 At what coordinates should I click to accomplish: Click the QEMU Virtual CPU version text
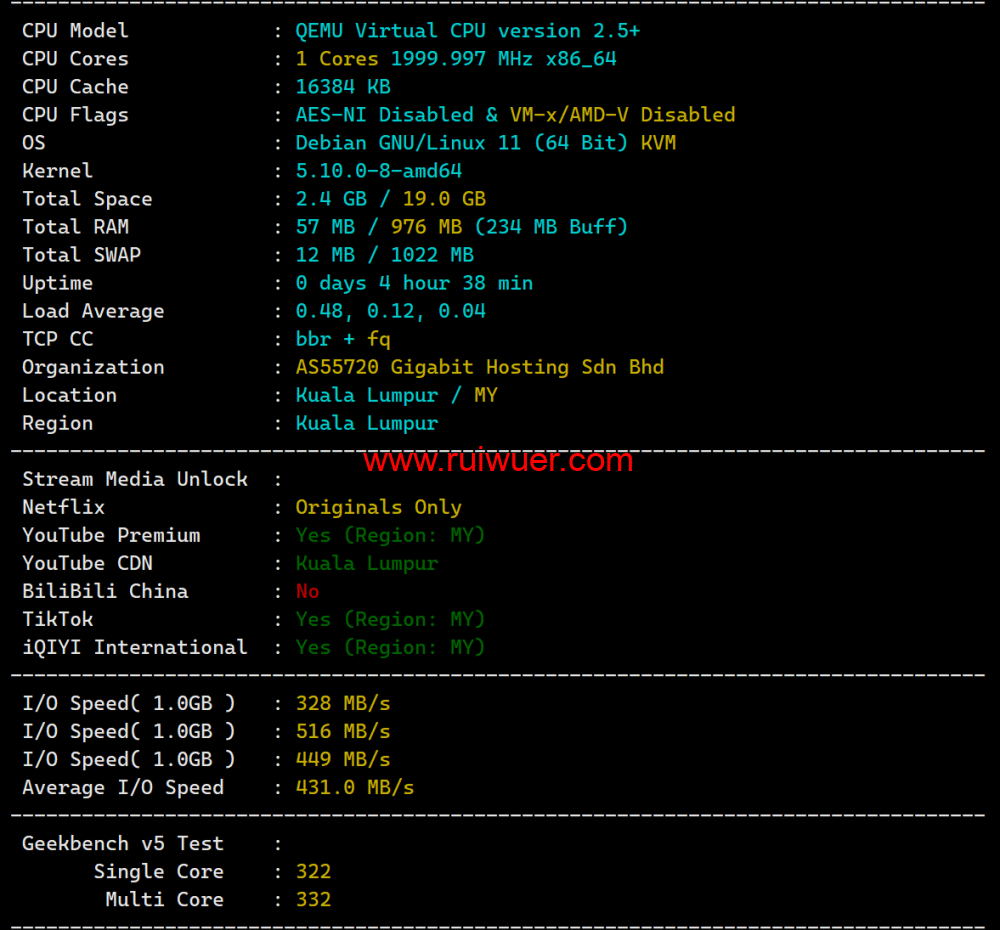pyautogui.click(x=467, y=31)
